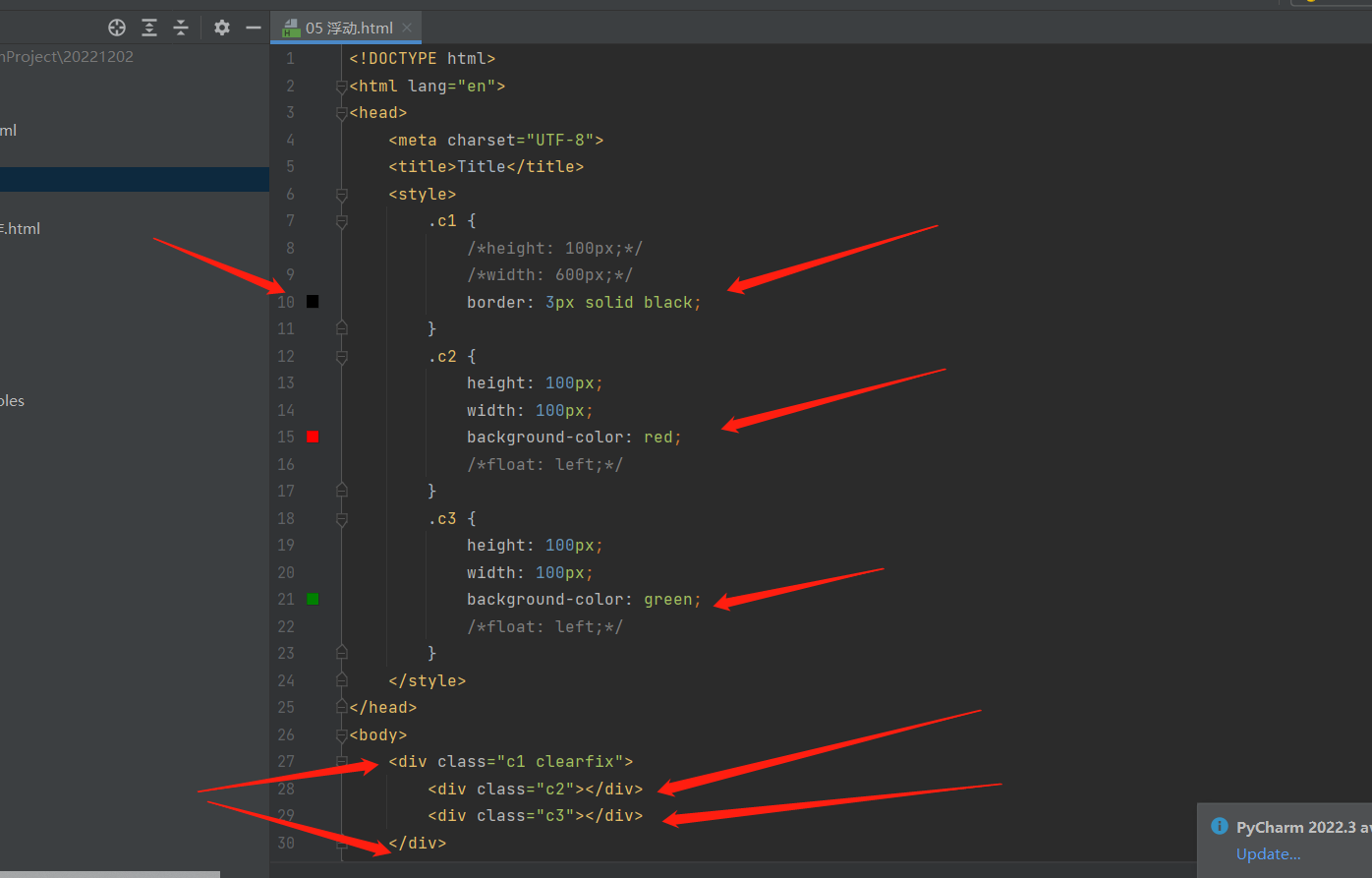Click line number 20 in the gutter

(x=286, y=573)
